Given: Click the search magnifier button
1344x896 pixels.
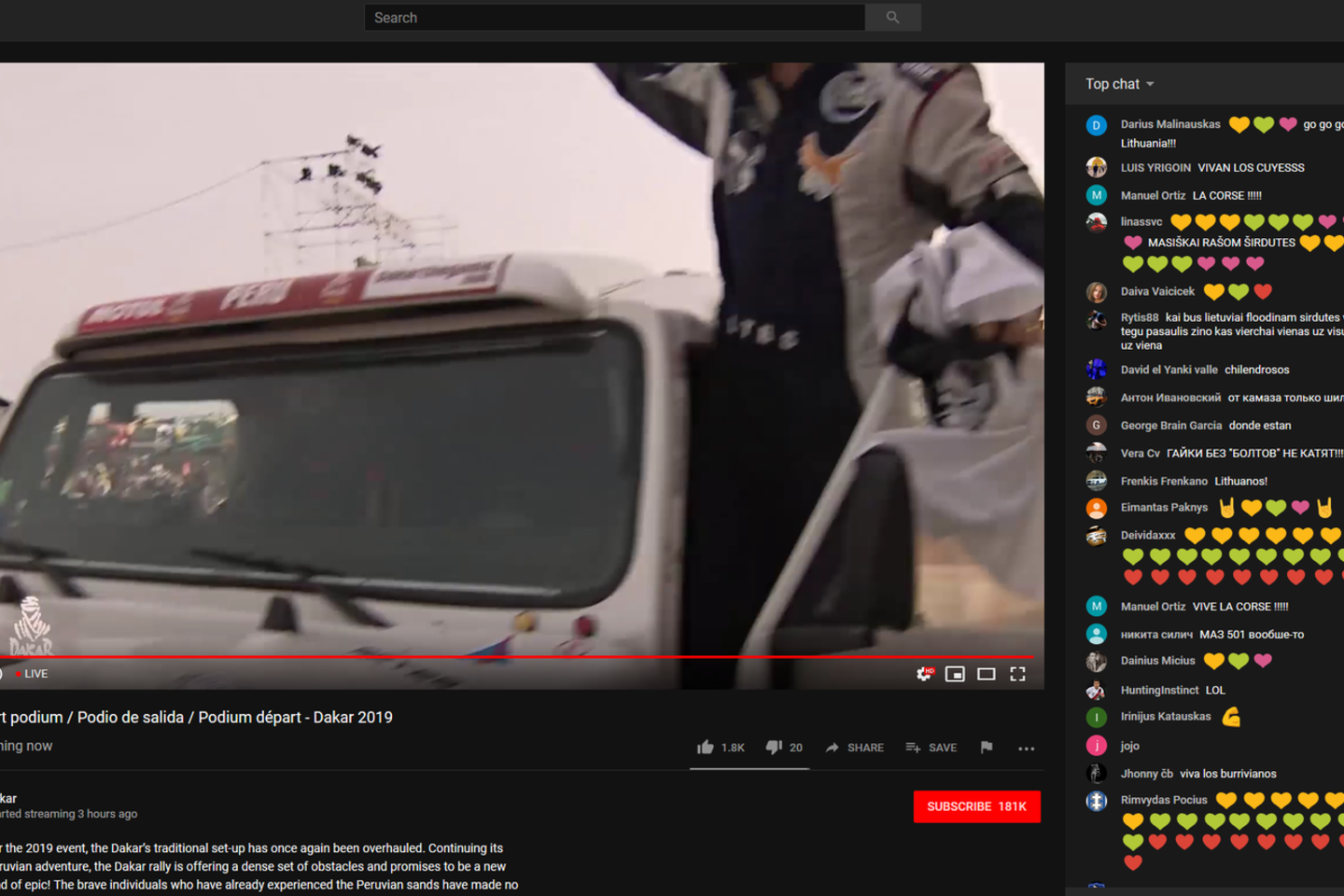Looking at the screenshot, I should click(x=892, y=18).
